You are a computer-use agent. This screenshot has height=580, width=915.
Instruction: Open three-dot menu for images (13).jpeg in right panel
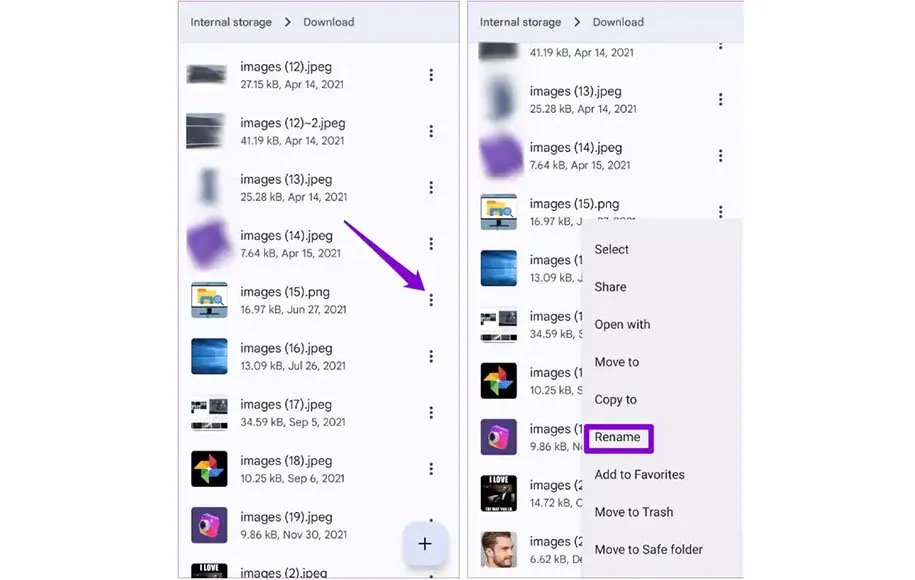pos(721,99)
